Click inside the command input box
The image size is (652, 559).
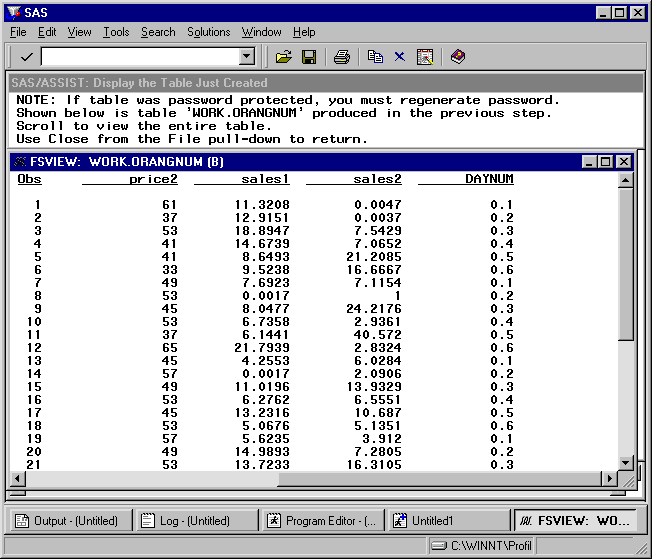tap(141, 56)
